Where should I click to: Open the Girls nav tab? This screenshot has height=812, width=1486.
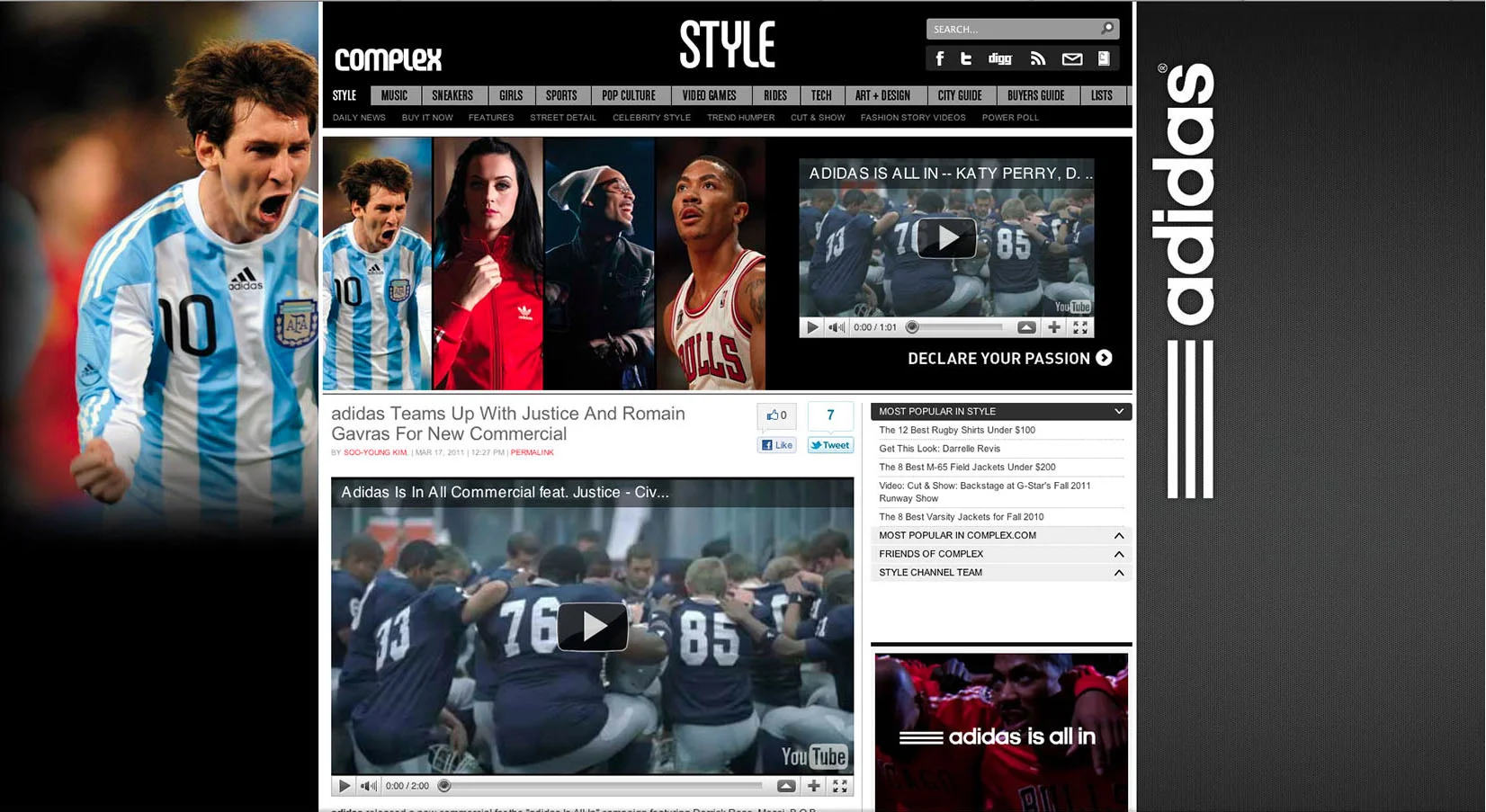coord(511,95)
